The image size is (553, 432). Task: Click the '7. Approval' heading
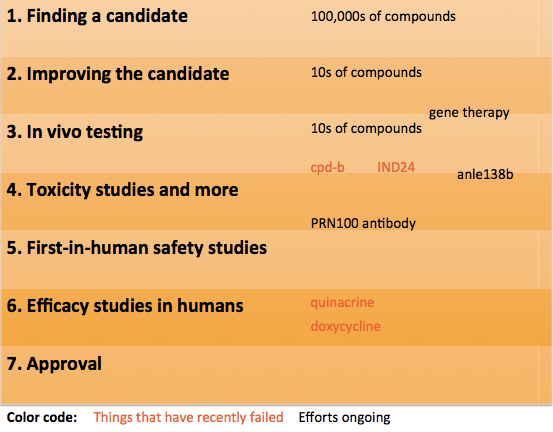coord(54,364)
